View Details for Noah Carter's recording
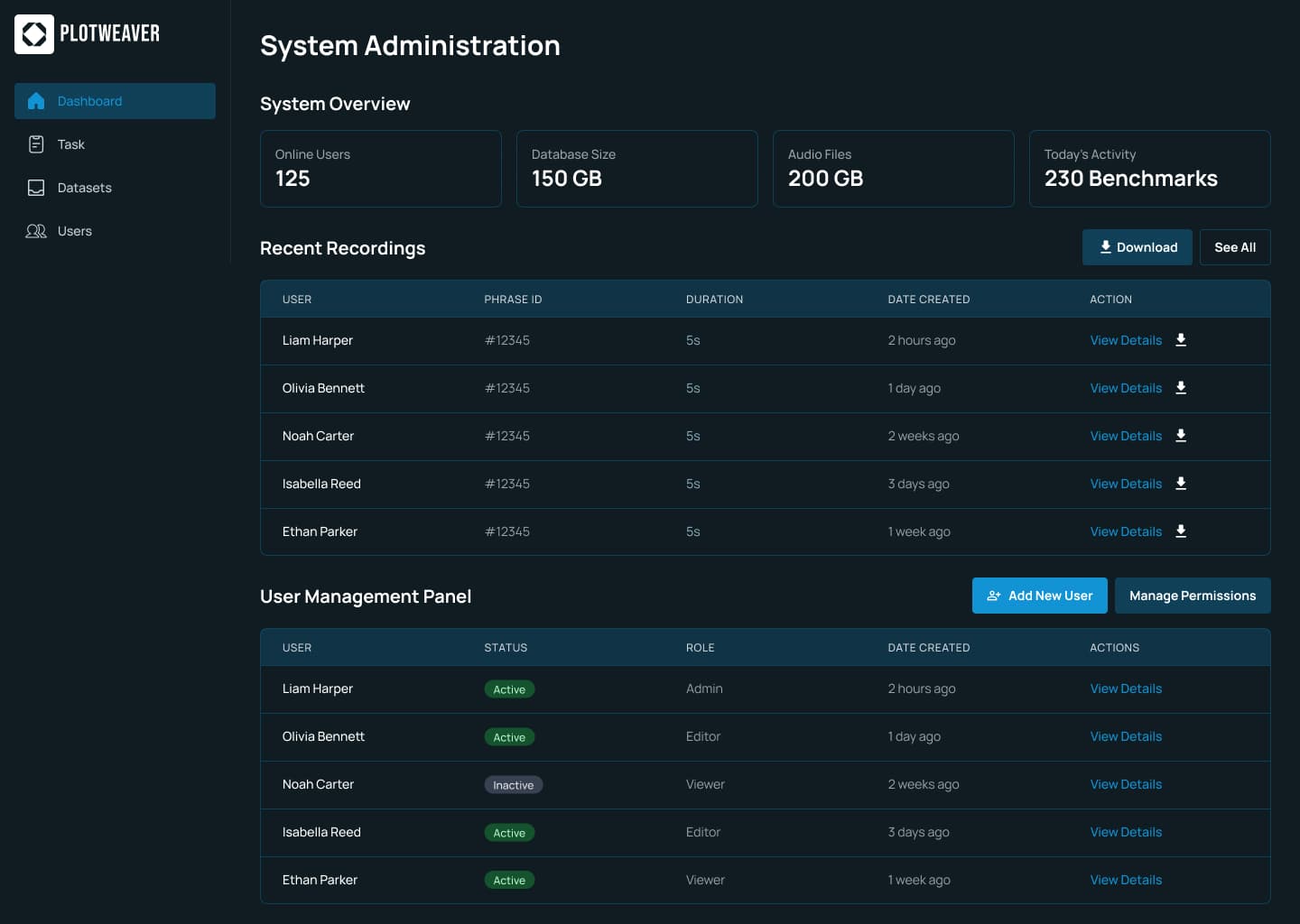The image size is (1300, 924). click(1126, 436)
